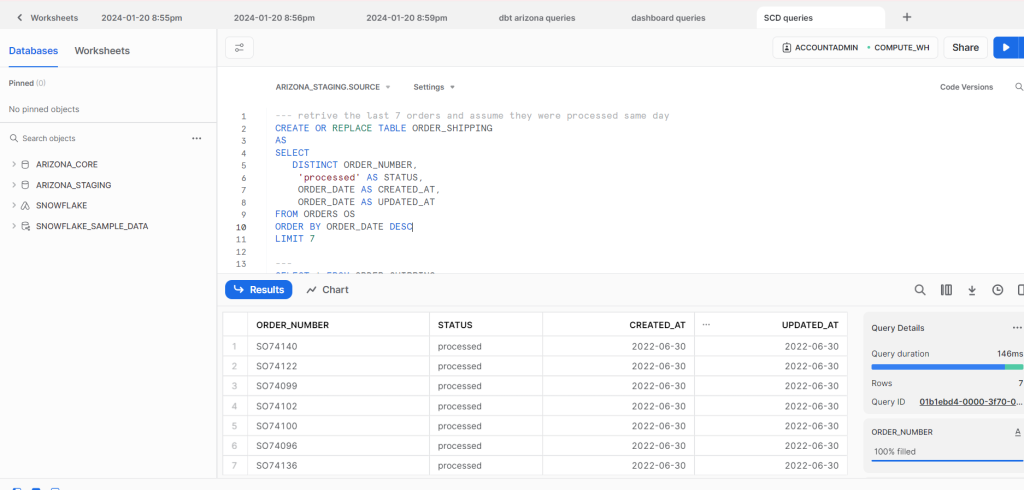Show the Results view
The image size is (1024, 490).
click(258, 290)
